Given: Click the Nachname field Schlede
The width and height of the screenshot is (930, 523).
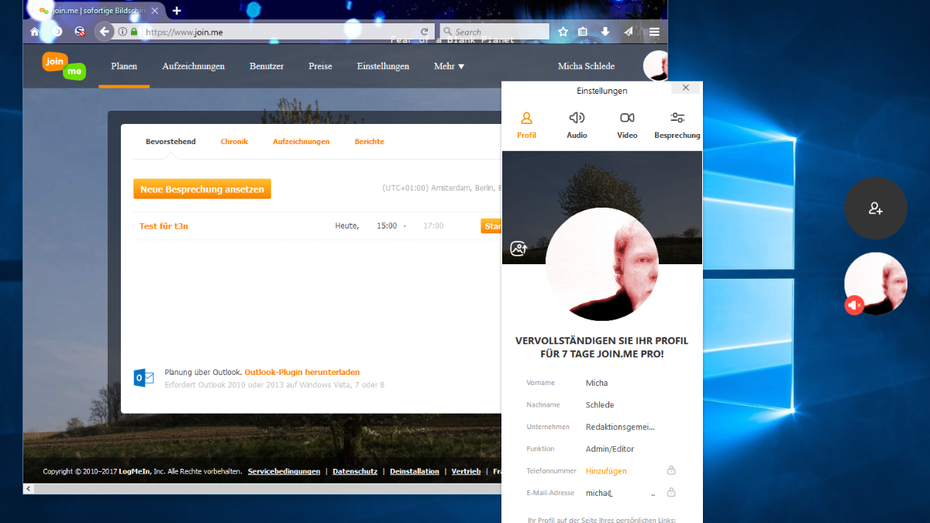Looking at the screenshot, I should coord(600,405).
